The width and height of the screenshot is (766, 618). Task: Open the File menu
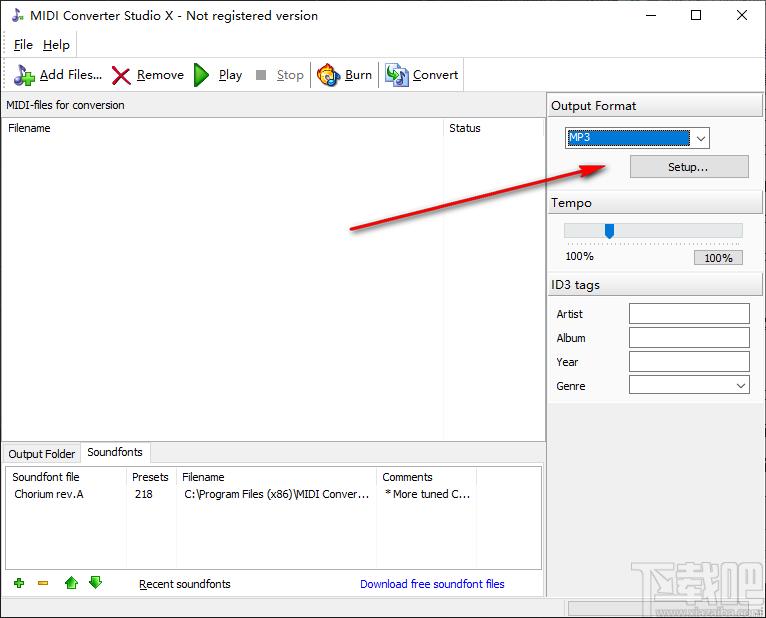(23, 45)
